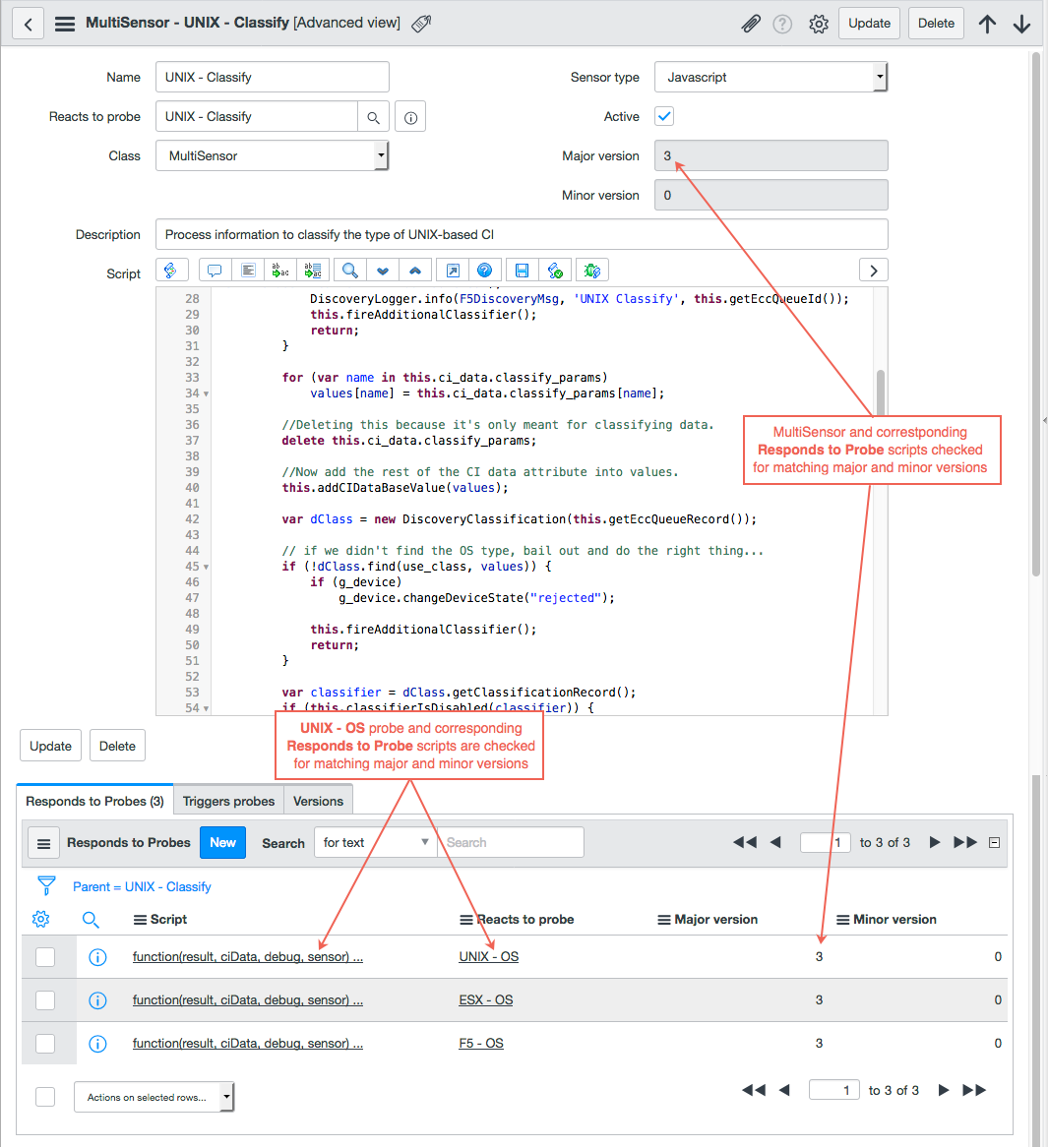Image resolution: width=1048 pixels, height=1148 pixels.
Task: Tick the select-all checkbox beside Actions dropdown
Action: coord(45,1097)
